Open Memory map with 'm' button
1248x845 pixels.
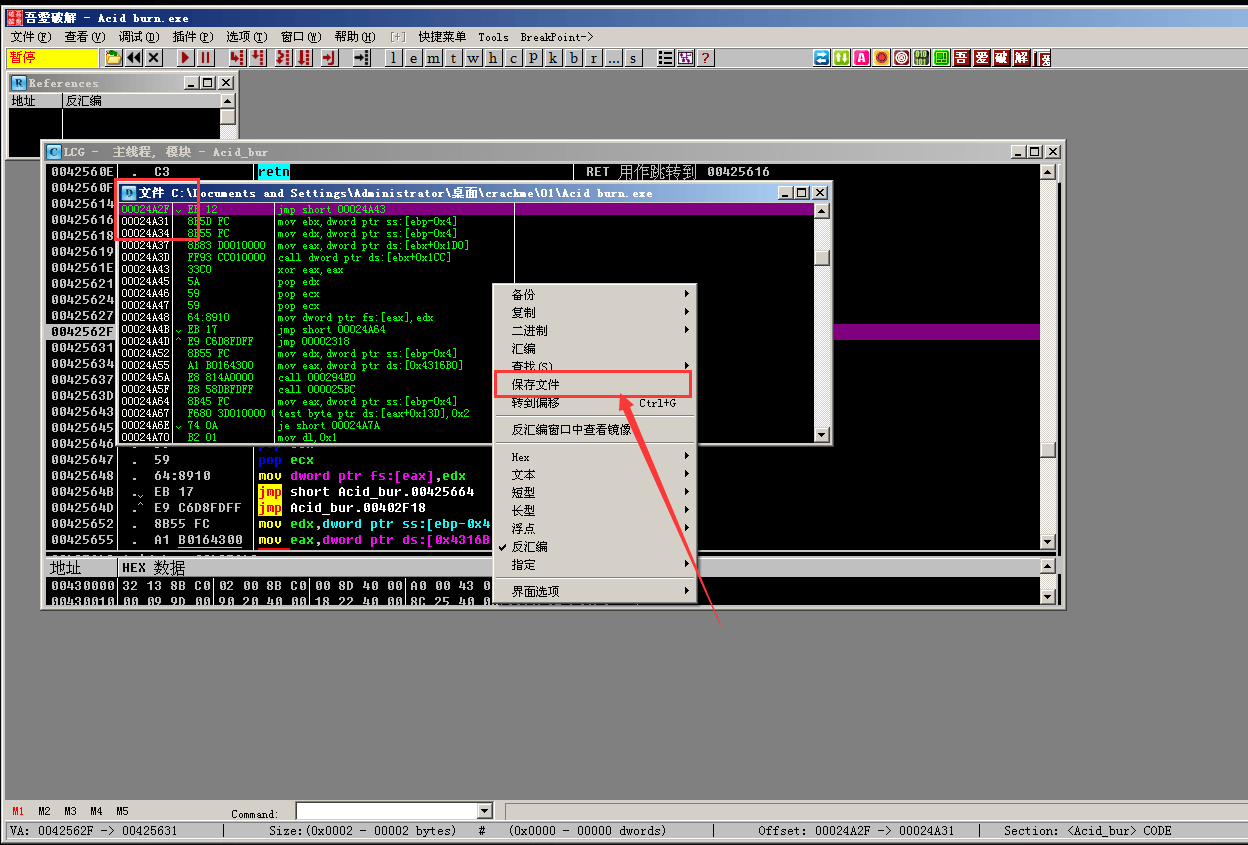coord(433,58)
